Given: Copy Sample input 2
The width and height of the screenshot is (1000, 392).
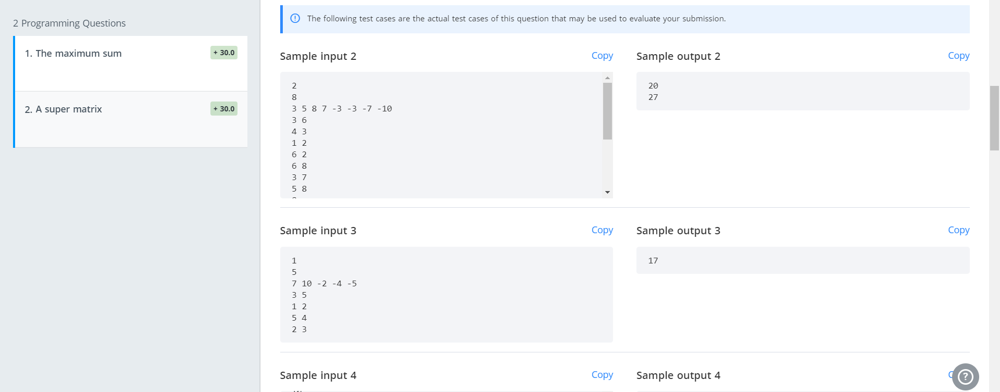Looking at the screenshot, I should pyautogui.click(x=602, y=55).
